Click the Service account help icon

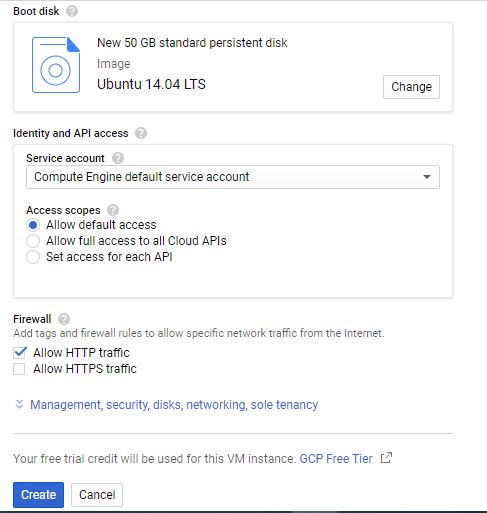118,158
